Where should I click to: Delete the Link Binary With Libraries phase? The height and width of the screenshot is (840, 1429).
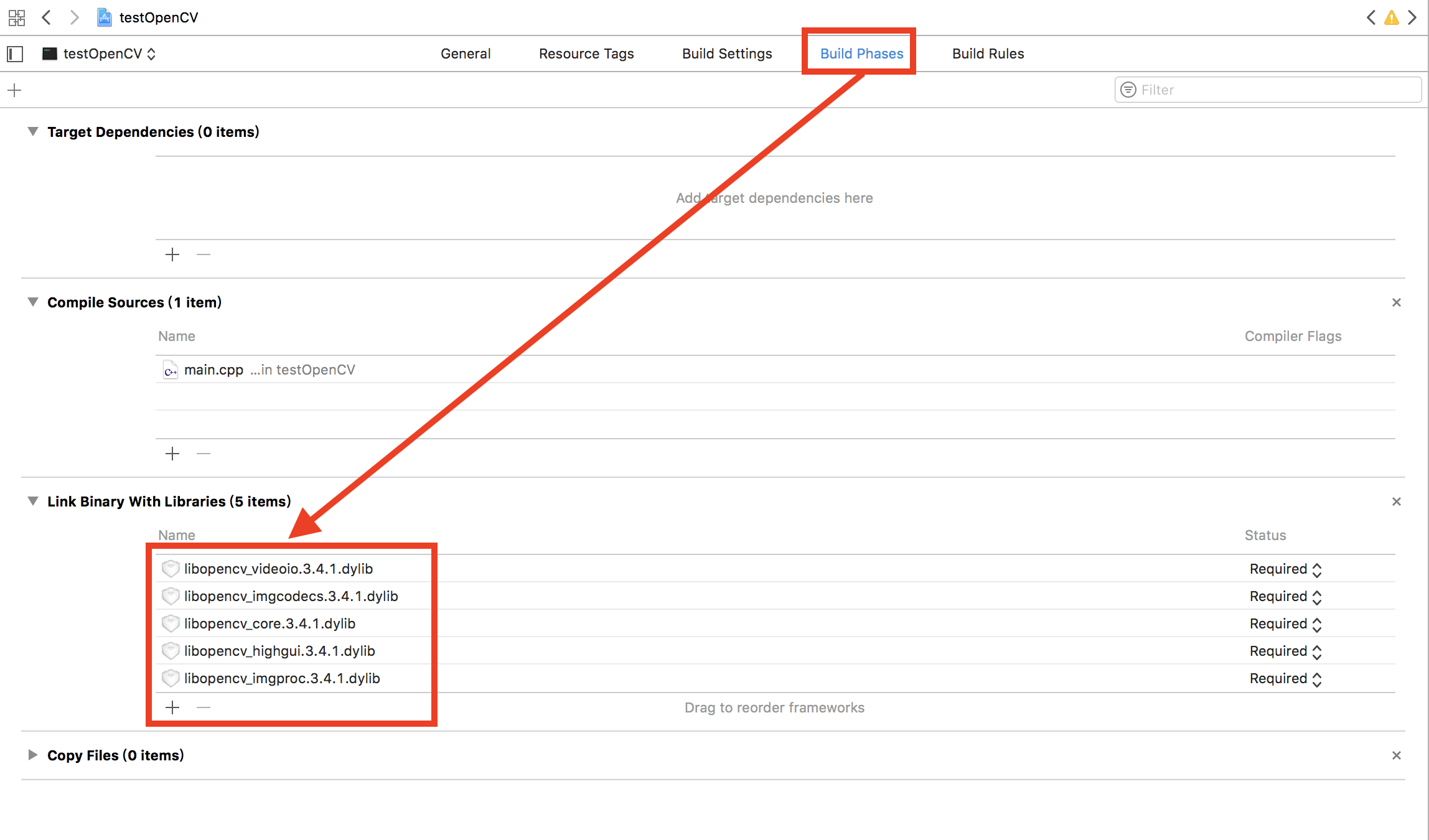1396,502
